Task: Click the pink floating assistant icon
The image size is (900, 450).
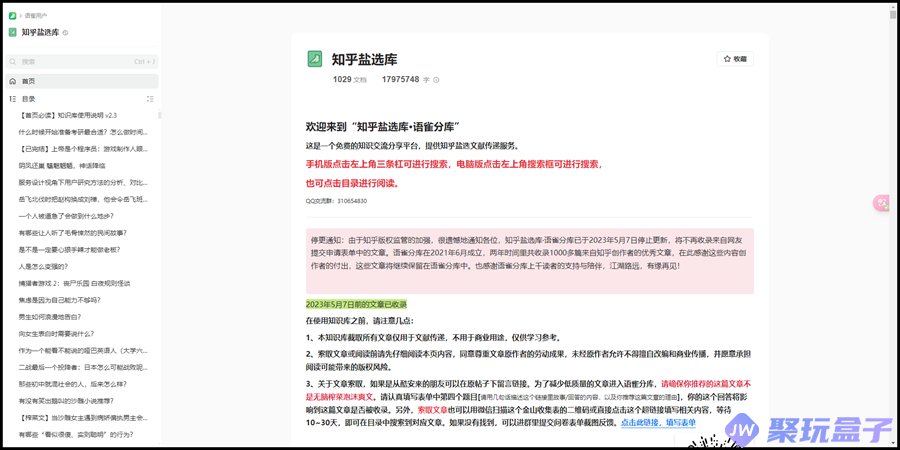Action: tap(881, 203)
